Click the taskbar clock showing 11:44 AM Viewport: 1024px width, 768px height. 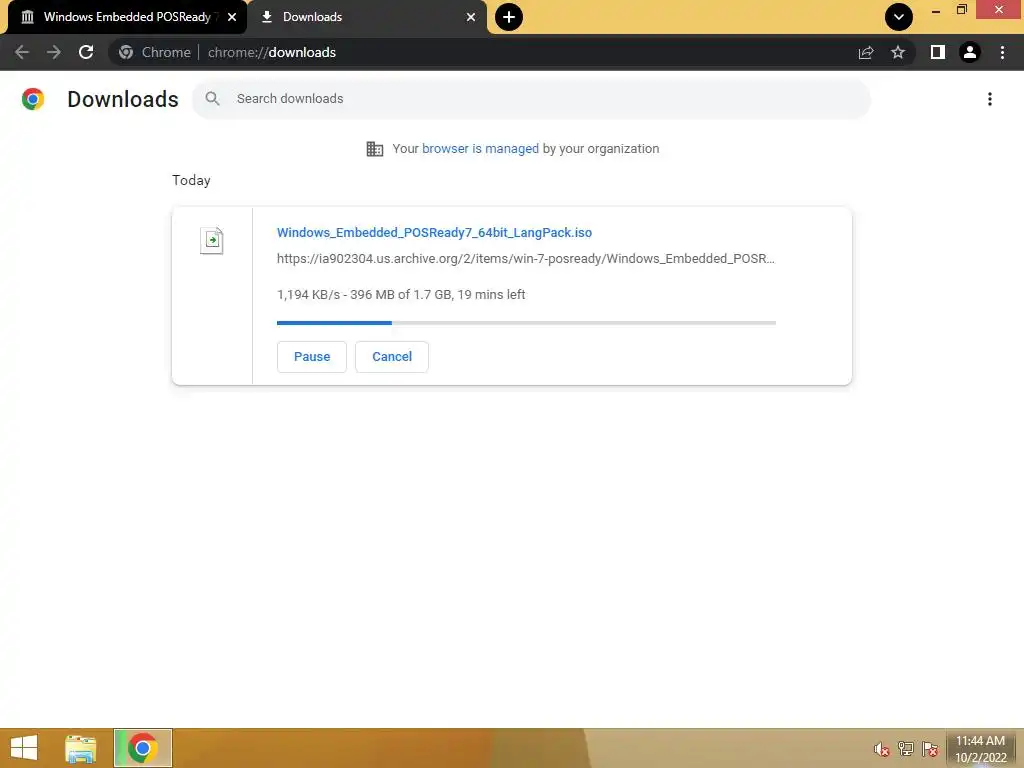point(981,749)
